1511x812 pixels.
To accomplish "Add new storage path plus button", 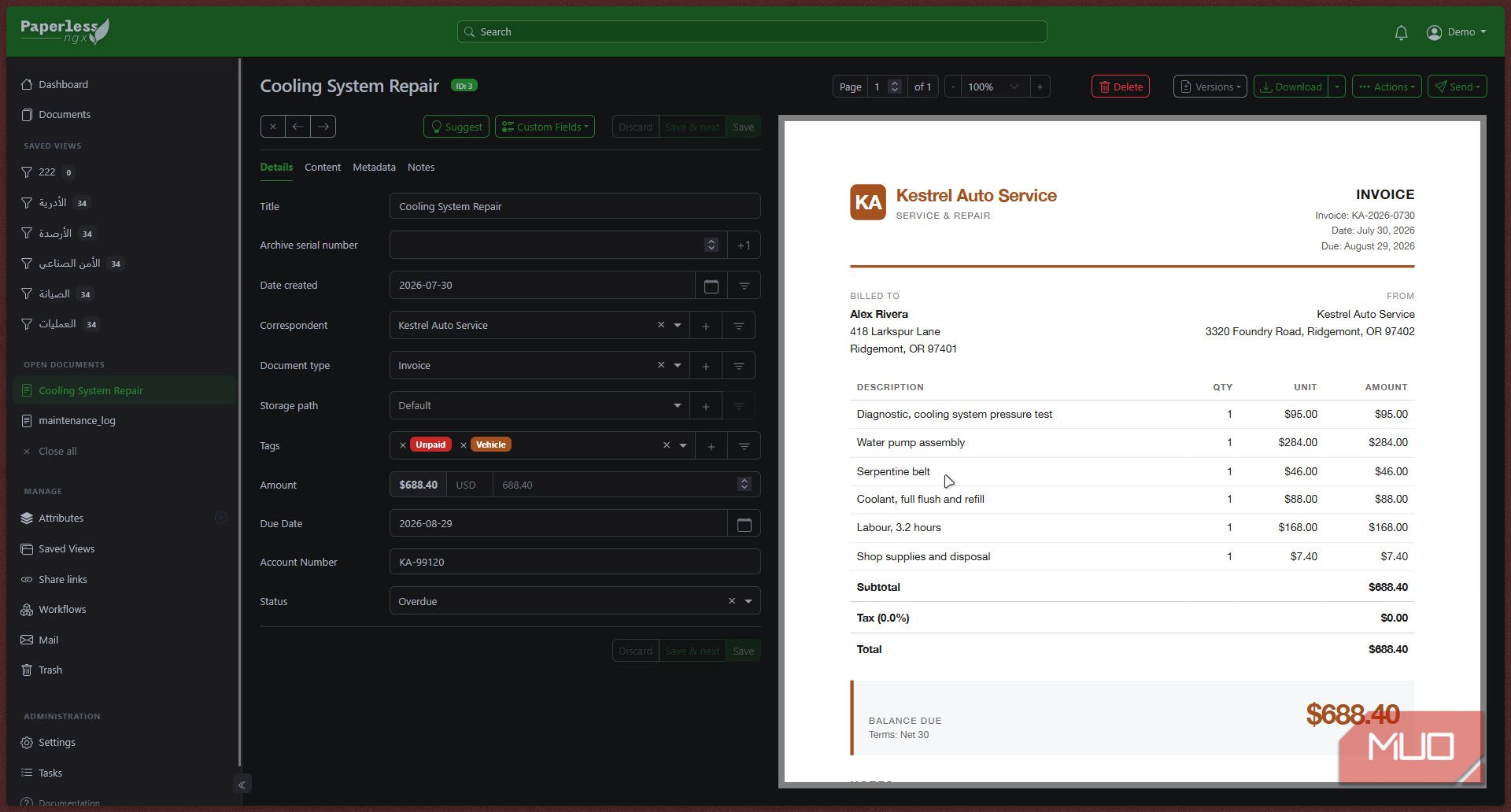I will [x=706, y=406].
